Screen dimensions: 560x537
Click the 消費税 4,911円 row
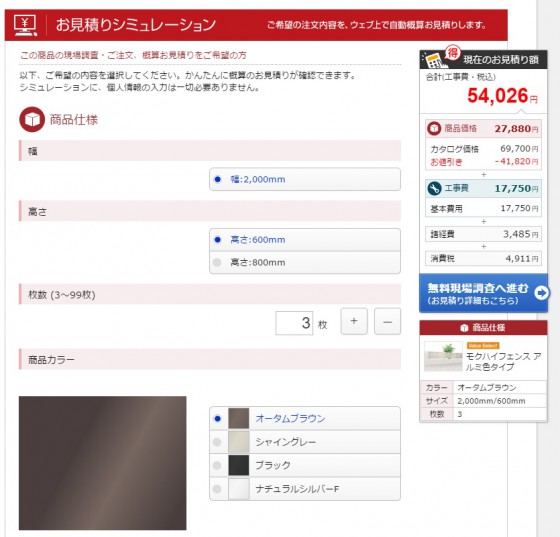click(483, 259)
